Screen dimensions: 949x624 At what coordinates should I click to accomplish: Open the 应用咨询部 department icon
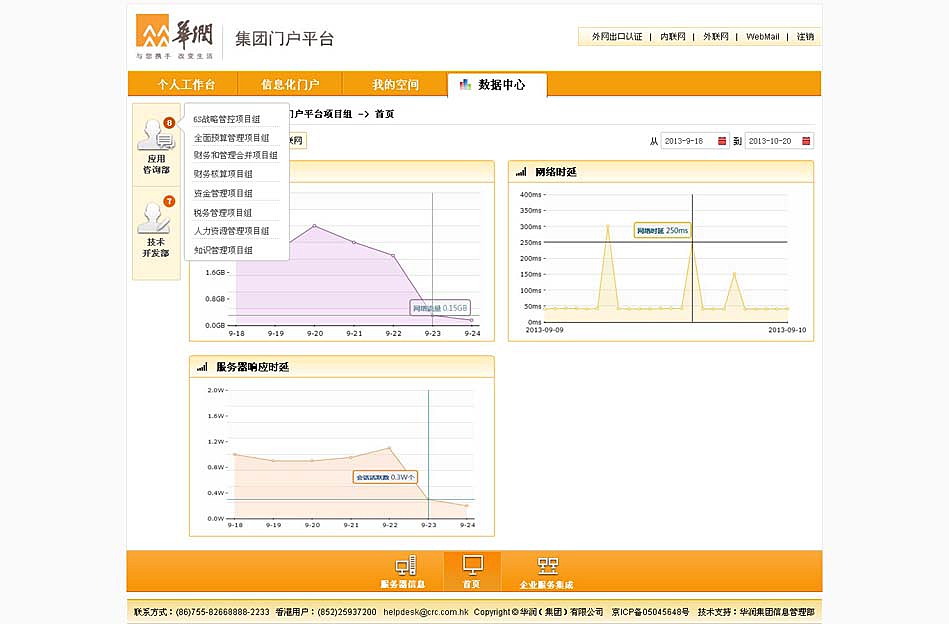tap(156, 136)
